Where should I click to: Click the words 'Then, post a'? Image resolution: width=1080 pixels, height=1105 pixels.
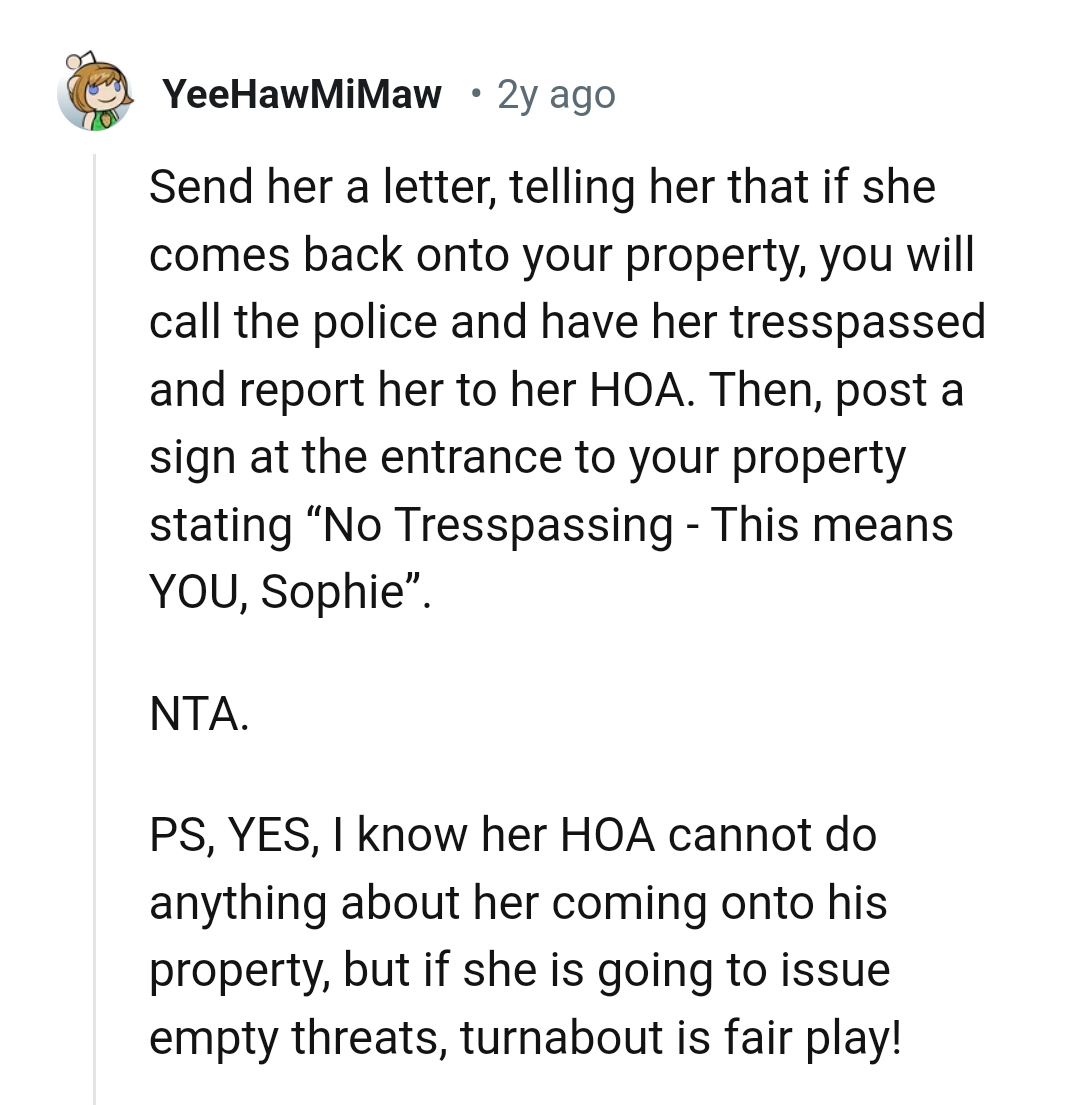[836, 390]
